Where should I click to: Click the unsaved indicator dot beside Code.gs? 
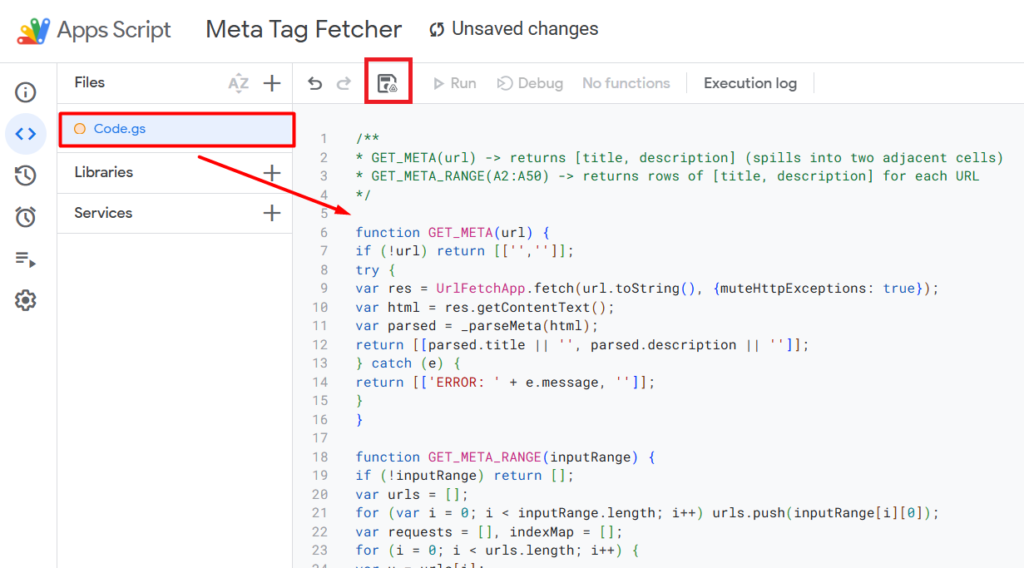pos(80,129)
